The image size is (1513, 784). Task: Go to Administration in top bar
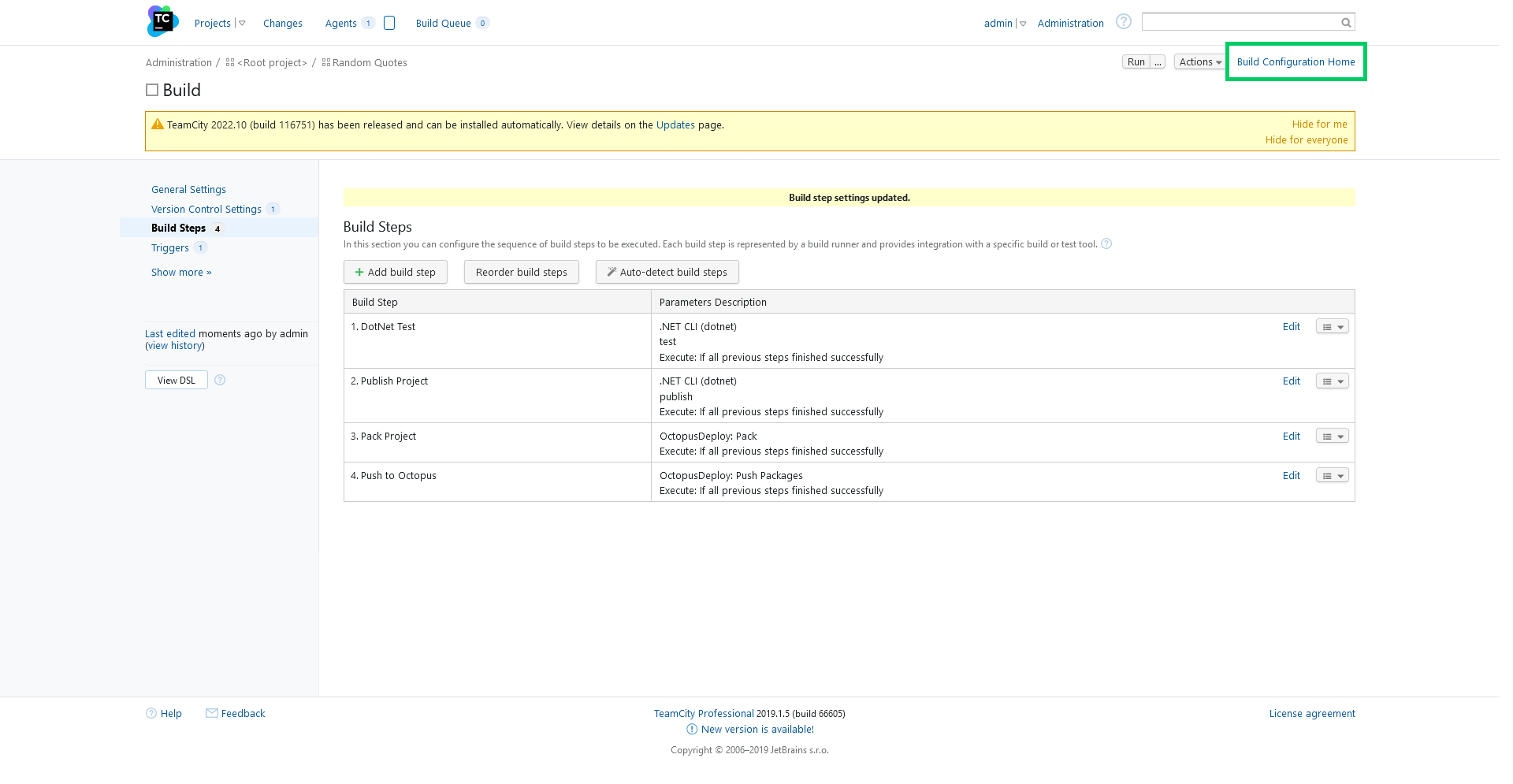pyautogui.click(x=1070, y=24)
